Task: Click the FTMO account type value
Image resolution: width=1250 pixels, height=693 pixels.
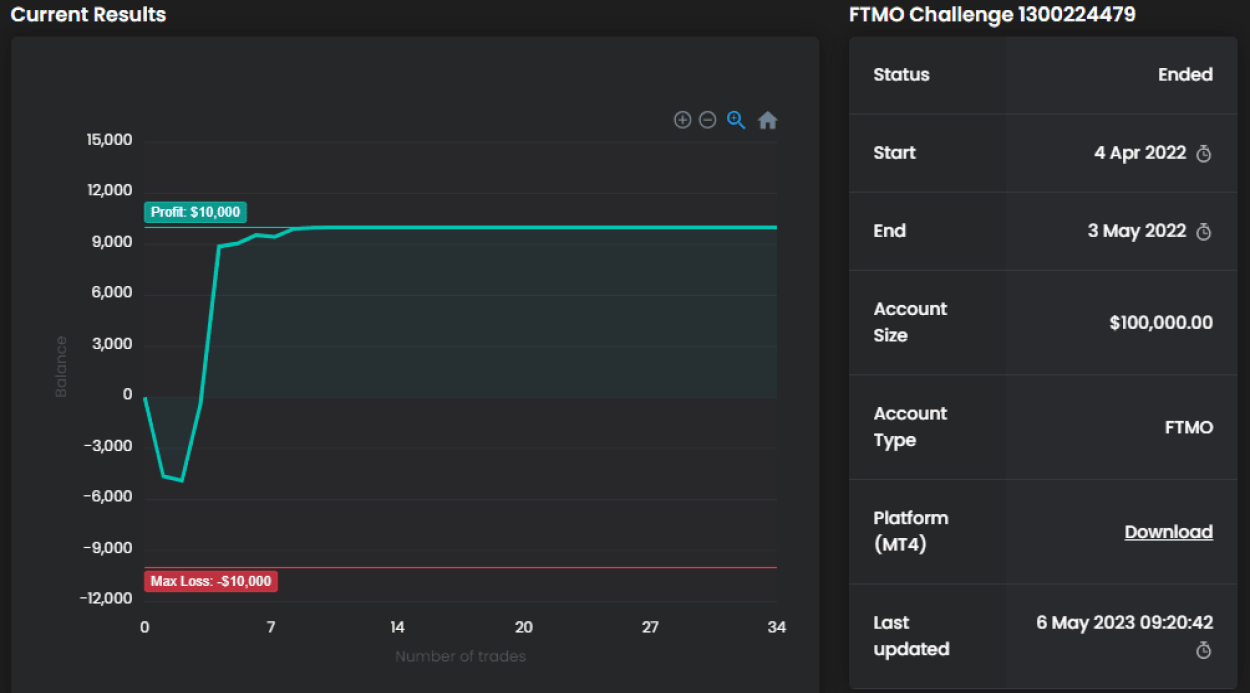Action: pyautogui.click(x=1188, y=427)
